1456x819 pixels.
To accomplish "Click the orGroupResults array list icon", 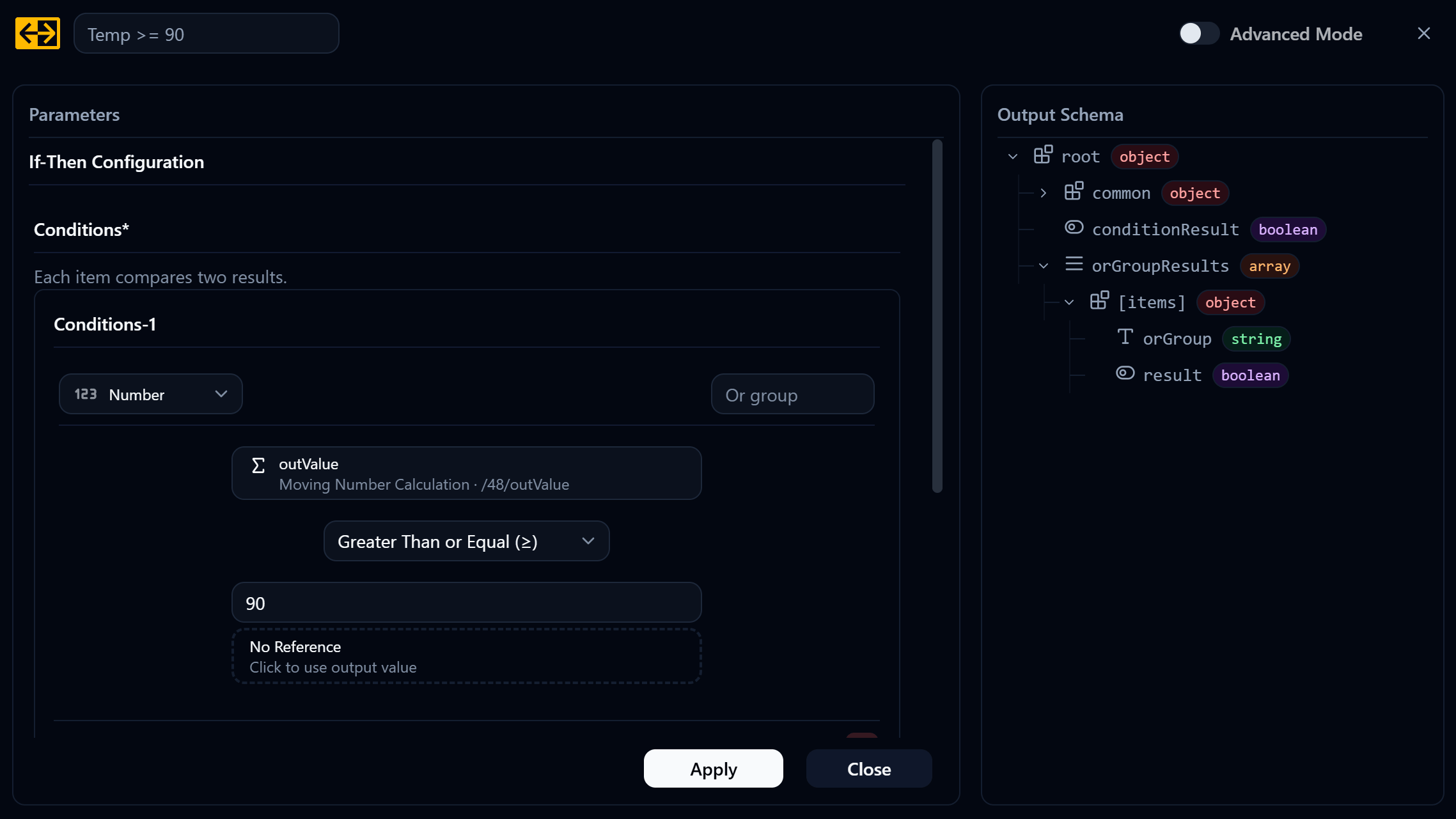I will pos(1074,264).
